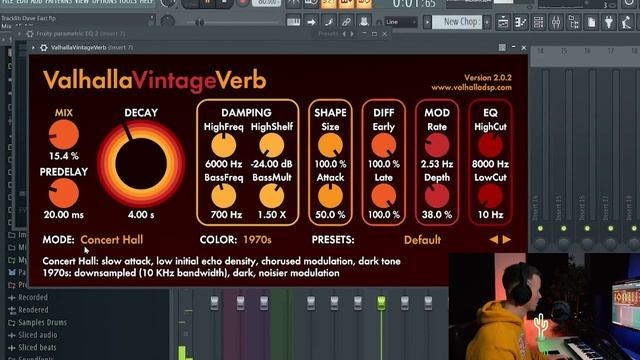Open the www.valhalladsp.com link
Image resolution: width=640 pixels, height=360 pixels.
pyautogui.click(x=471, y=87)
